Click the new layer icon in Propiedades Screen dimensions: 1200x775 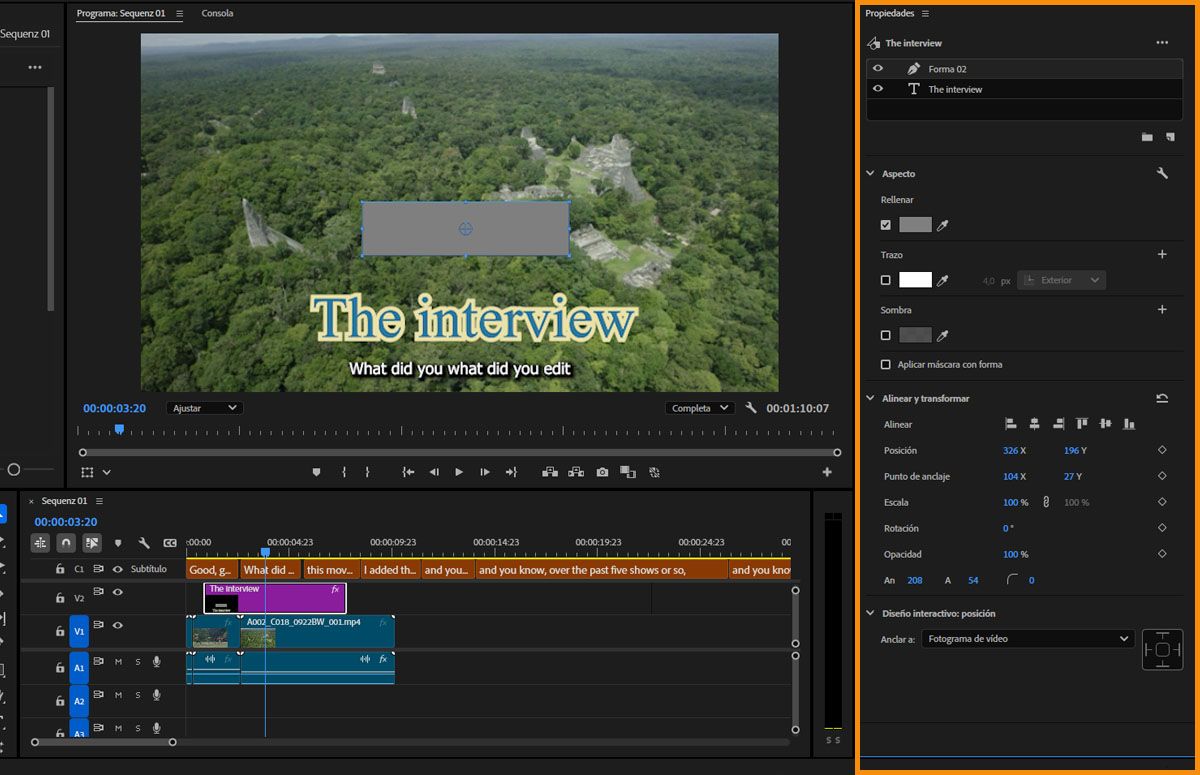(x=1170, y=137)
